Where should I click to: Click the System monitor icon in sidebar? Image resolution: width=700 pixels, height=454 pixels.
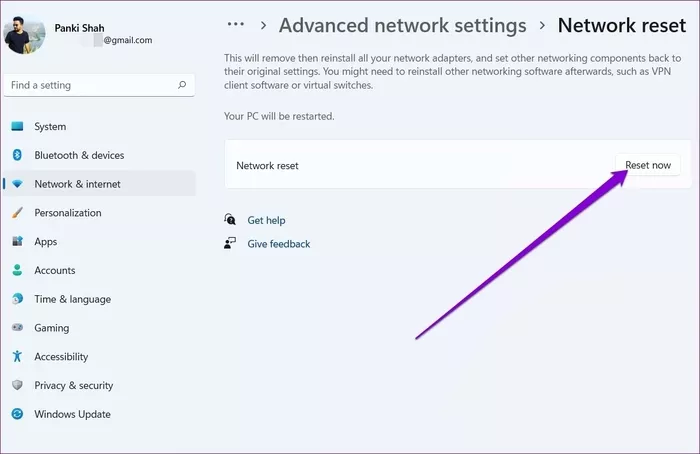[x=17, y=126]
